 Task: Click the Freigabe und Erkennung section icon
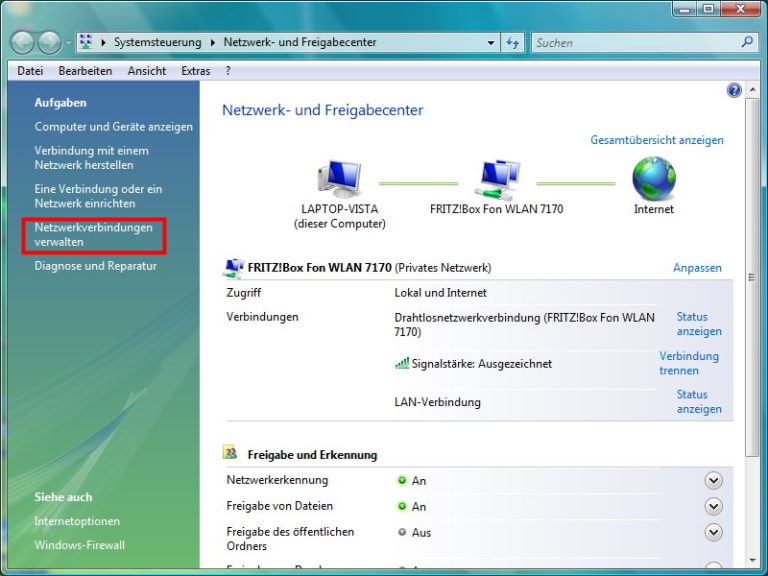(230, 452)
